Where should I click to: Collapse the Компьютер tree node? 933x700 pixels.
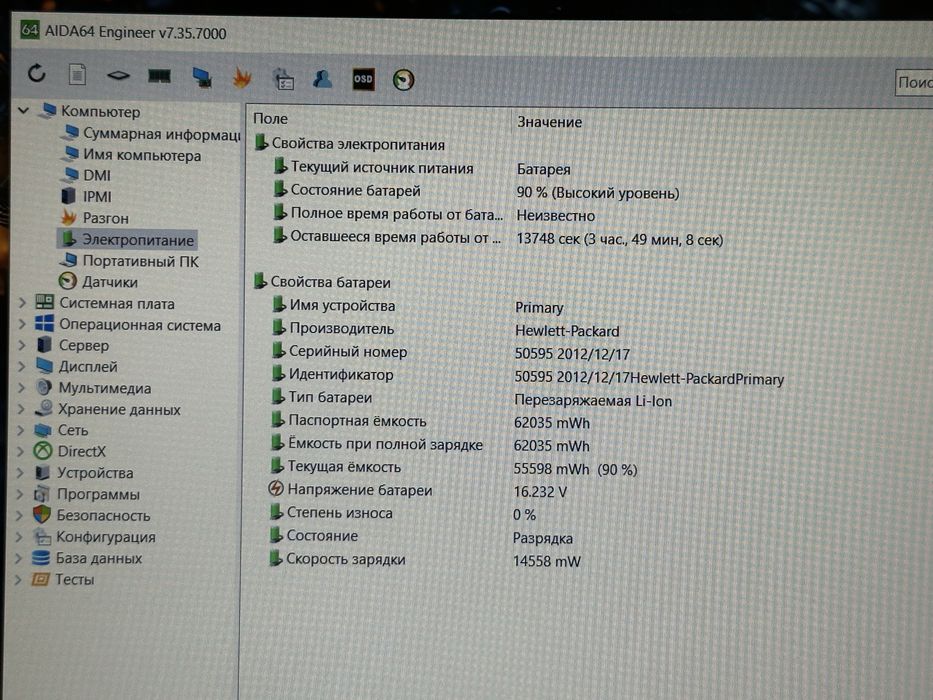pos(24,111)
